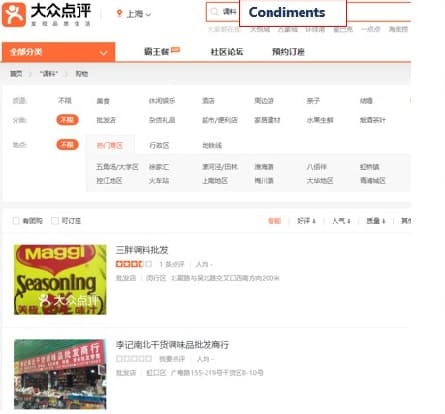Click the 大众点评 orange logo icon
Viewport: 445px width, 414px height.
pos(14,15)
